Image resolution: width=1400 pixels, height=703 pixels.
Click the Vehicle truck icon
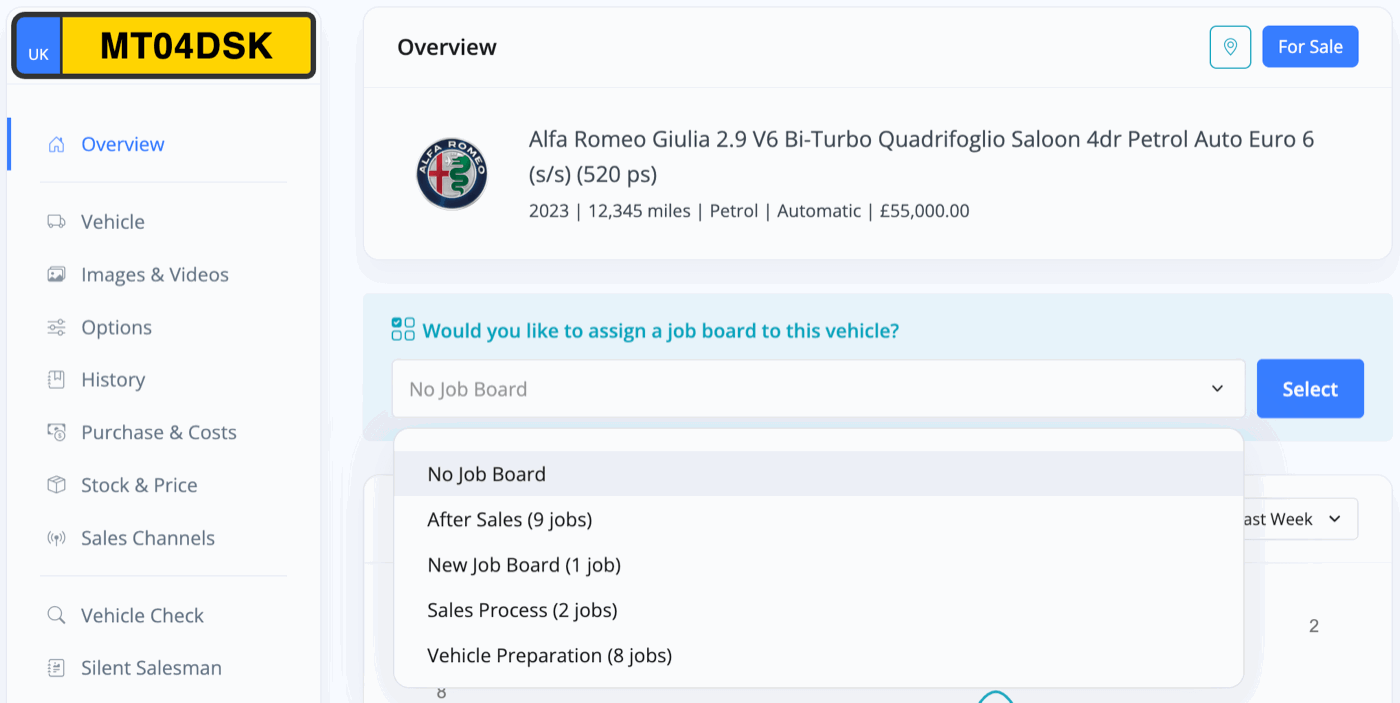coord(57,221)
